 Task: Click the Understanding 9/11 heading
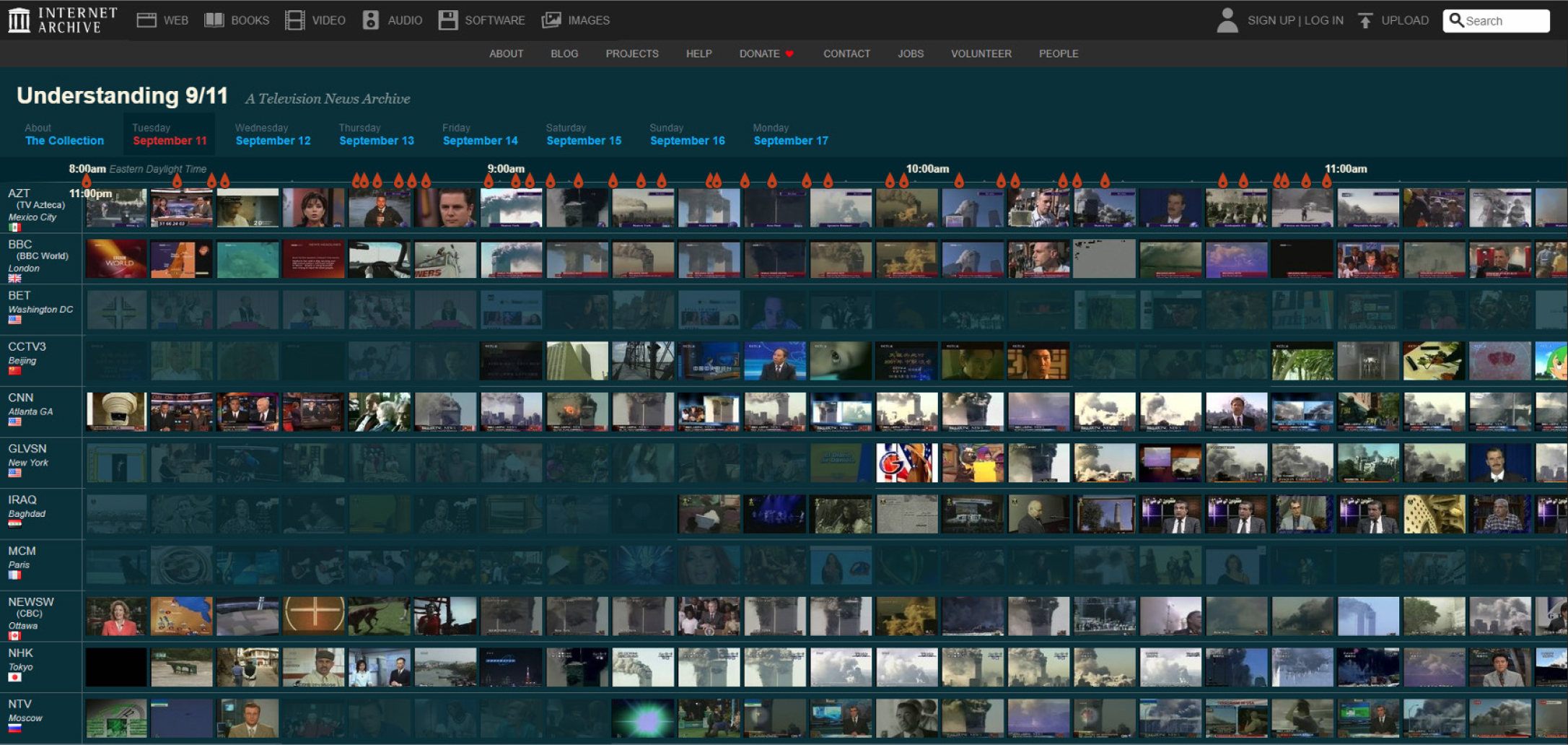click(122, 96)
